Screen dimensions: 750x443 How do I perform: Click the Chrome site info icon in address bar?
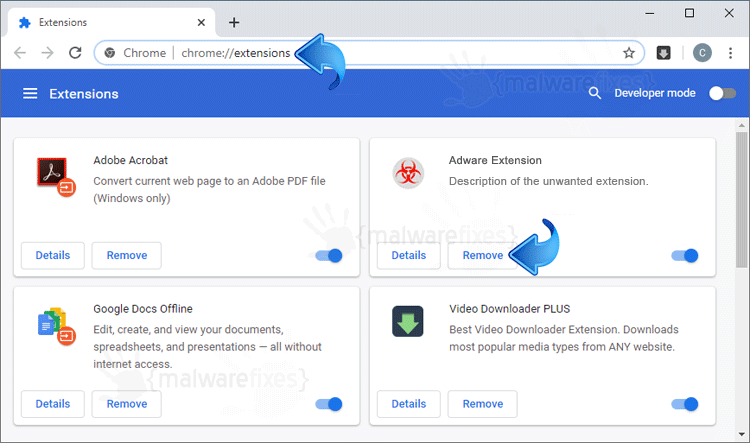[110, 53]
